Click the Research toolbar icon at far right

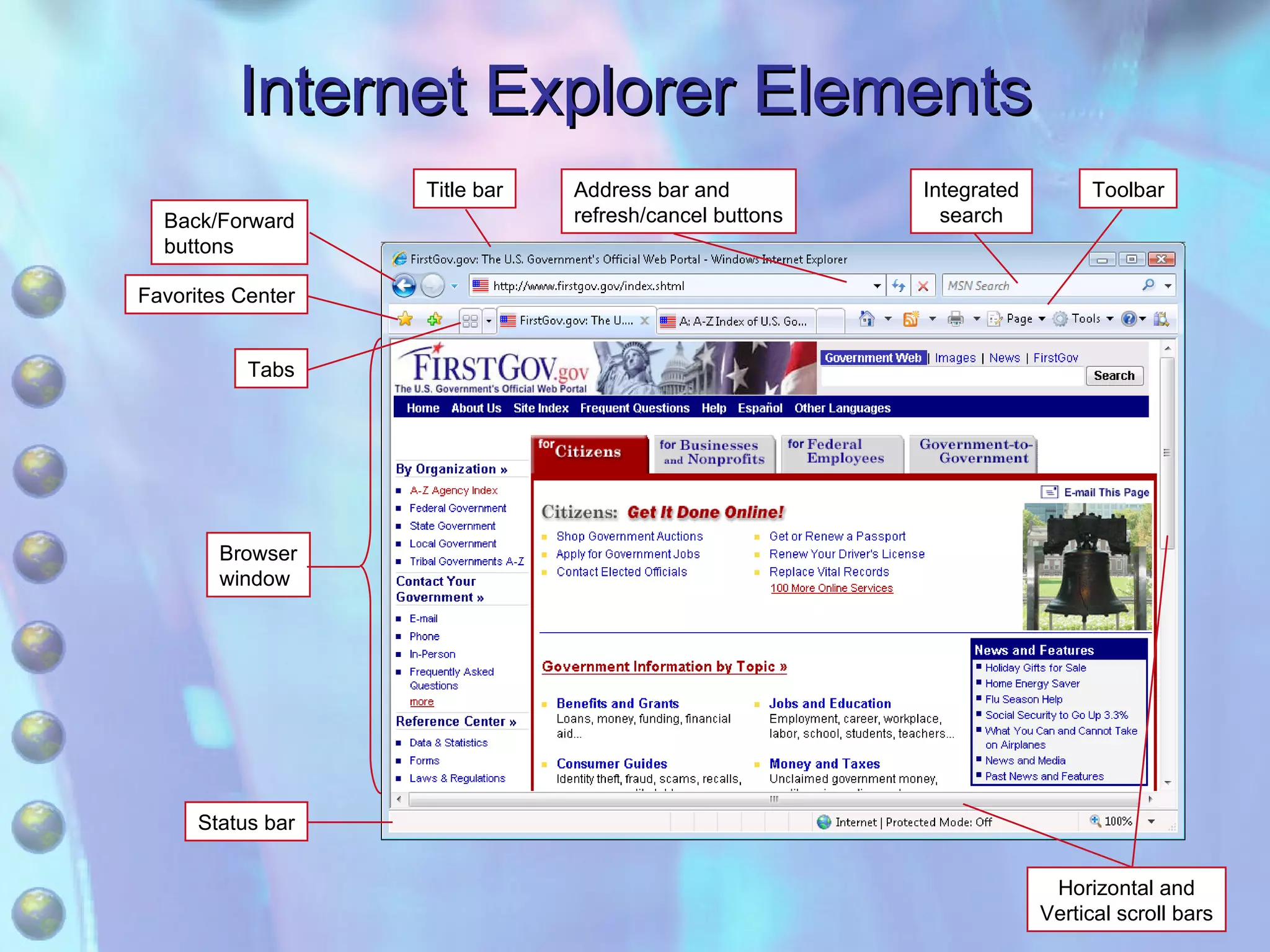click(1161, 319)
